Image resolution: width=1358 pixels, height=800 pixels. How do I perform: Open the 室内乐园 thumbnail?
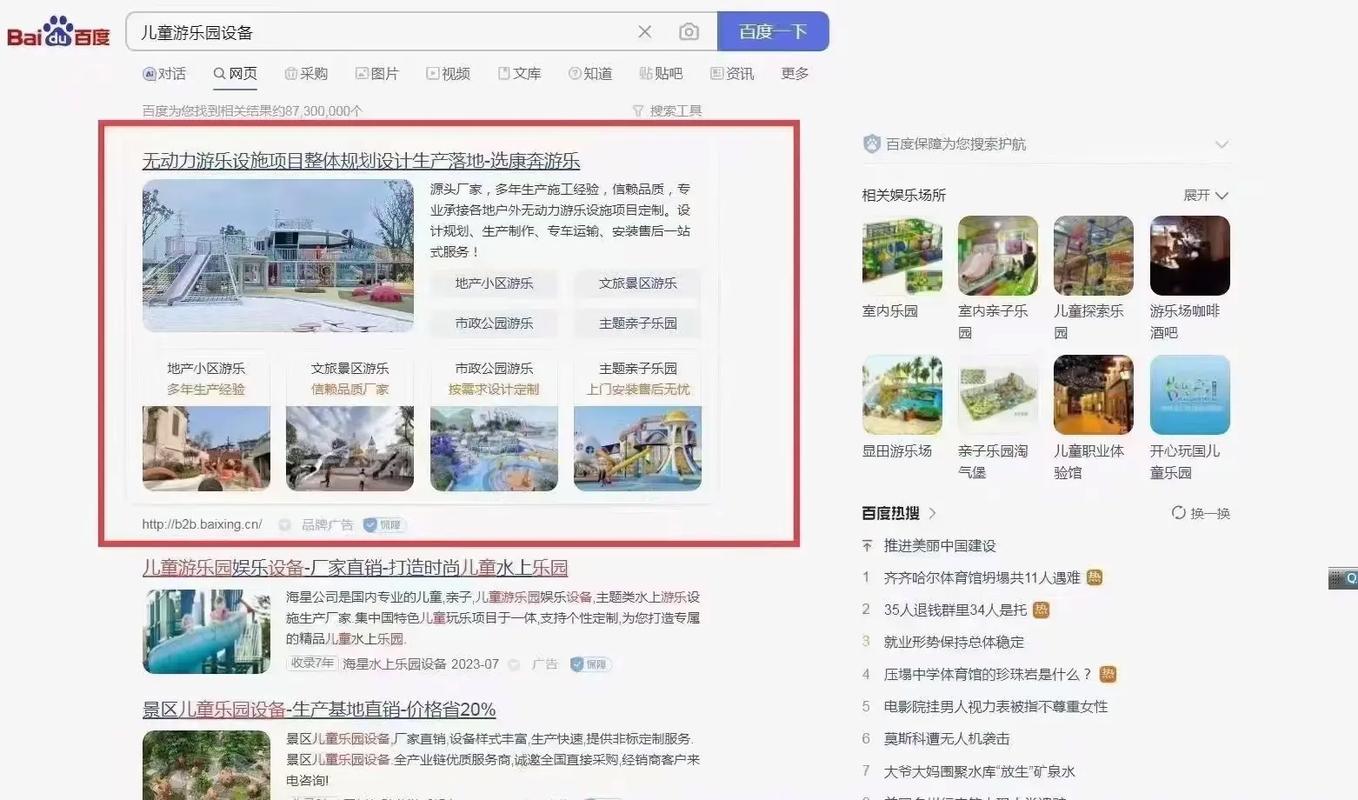pyautogui.click(x=901, y=254)
